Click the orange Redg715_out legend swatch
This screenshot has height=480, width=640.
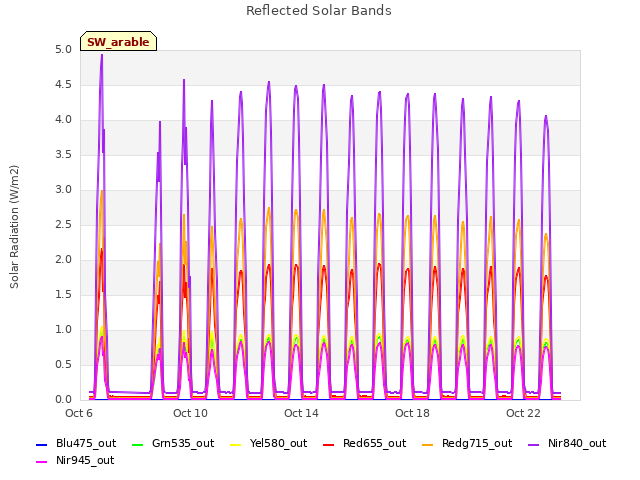pos(428,444)
